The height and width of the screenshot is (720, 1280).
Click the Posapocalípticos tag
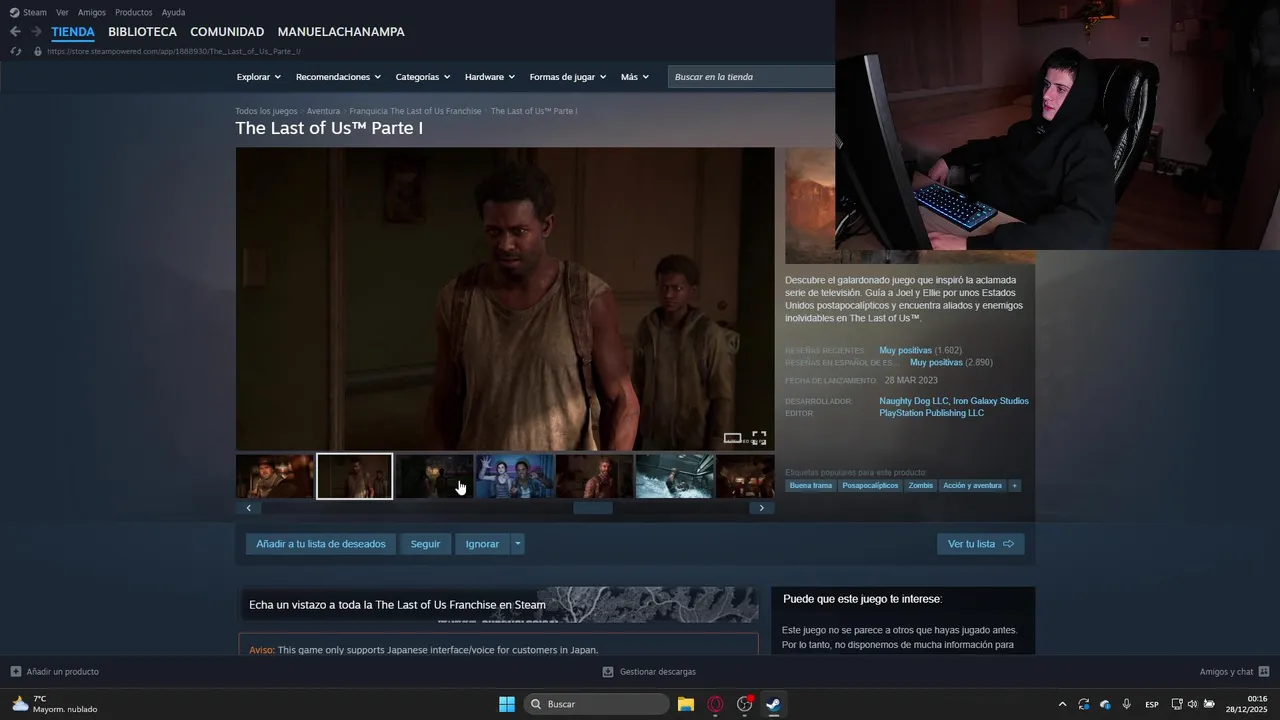[870, 486]
